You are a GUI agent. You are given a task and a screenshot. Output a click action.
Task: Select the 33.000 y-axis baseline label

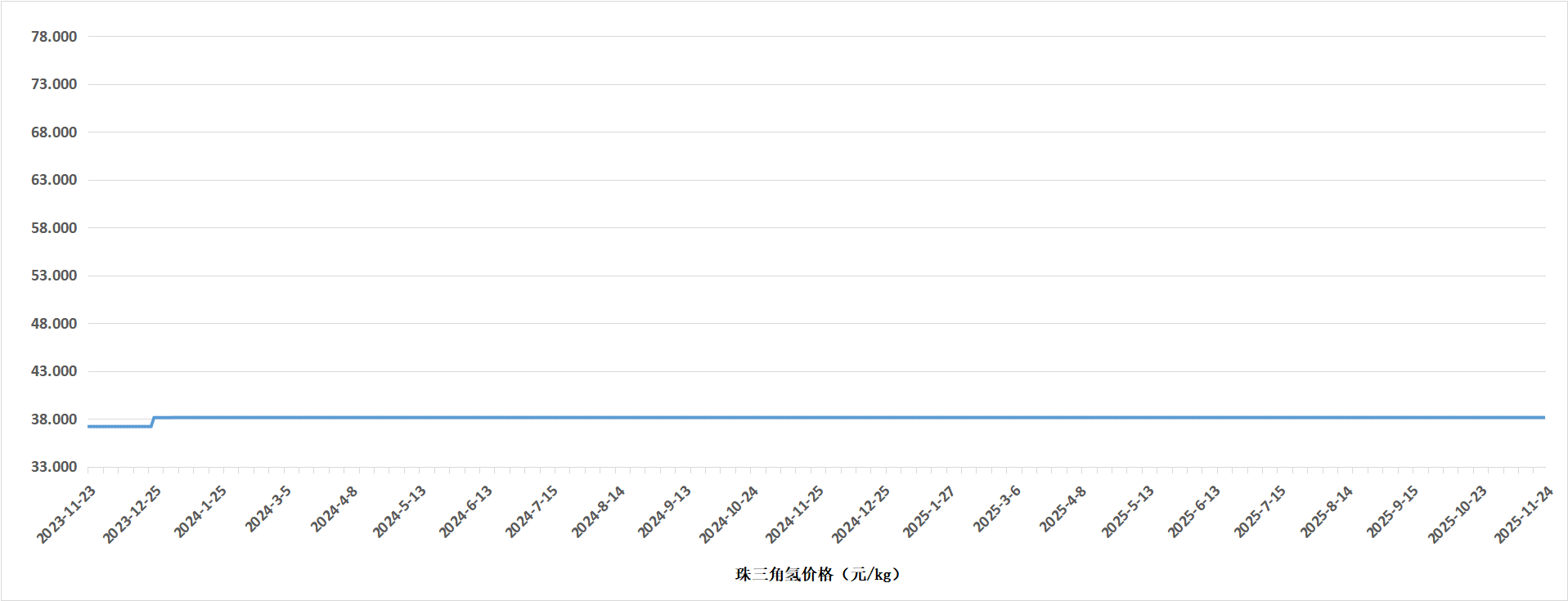(x=54, y=467)
